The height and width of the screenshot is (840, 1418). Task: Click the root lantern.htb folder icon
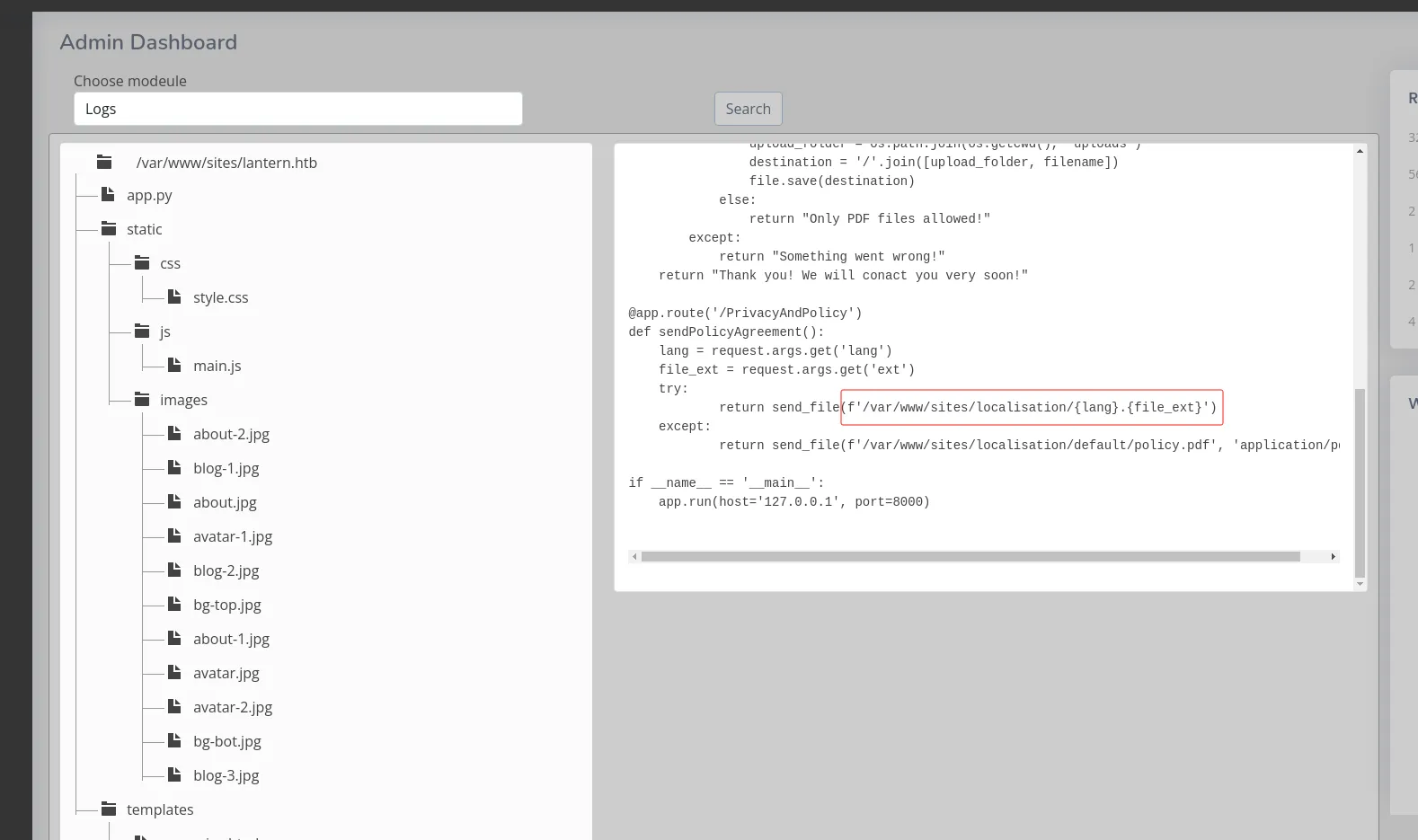104,163
